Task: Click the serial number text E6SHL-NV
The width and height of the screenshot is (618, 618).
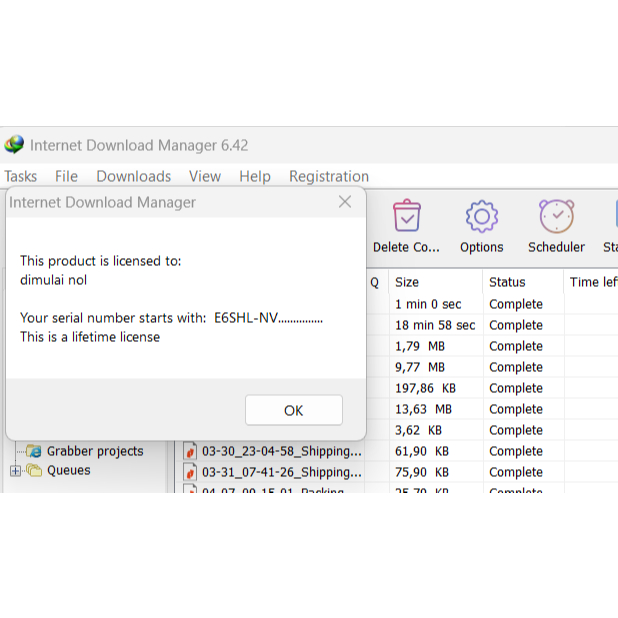Action: [268, 318]
